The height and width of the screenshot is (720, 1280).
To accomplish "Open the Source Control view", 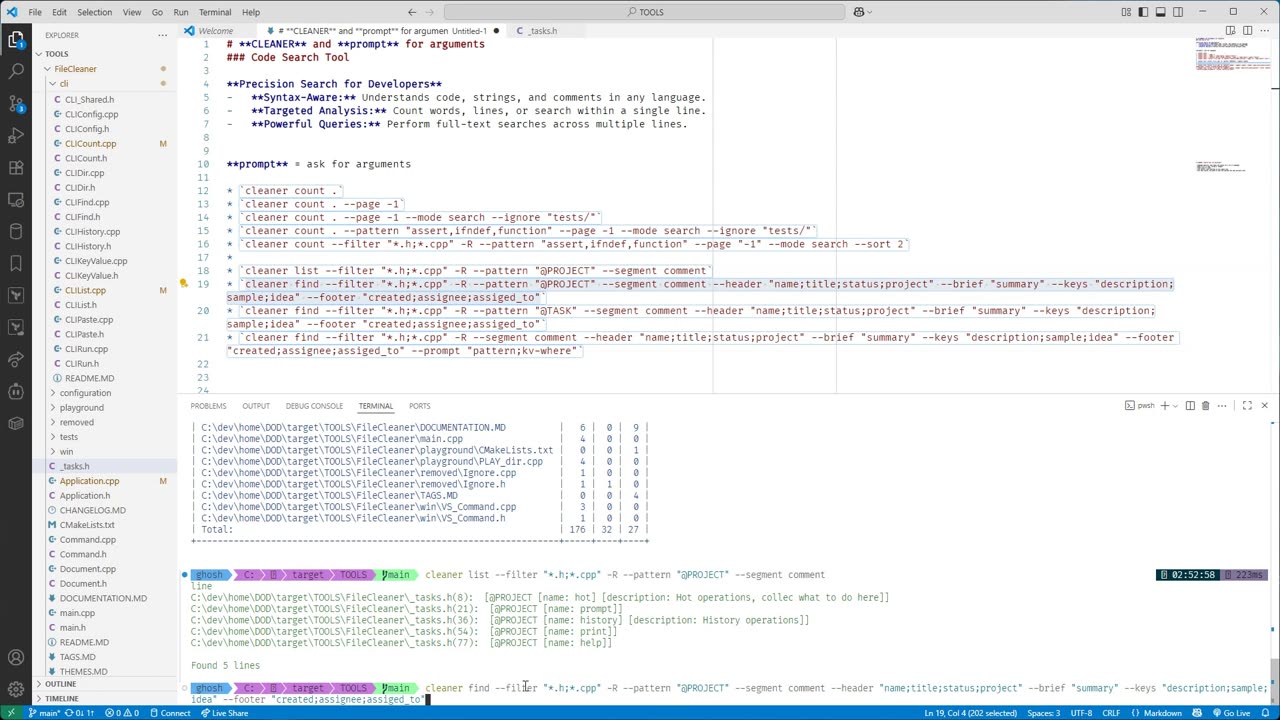I will [x=16, y=104].
